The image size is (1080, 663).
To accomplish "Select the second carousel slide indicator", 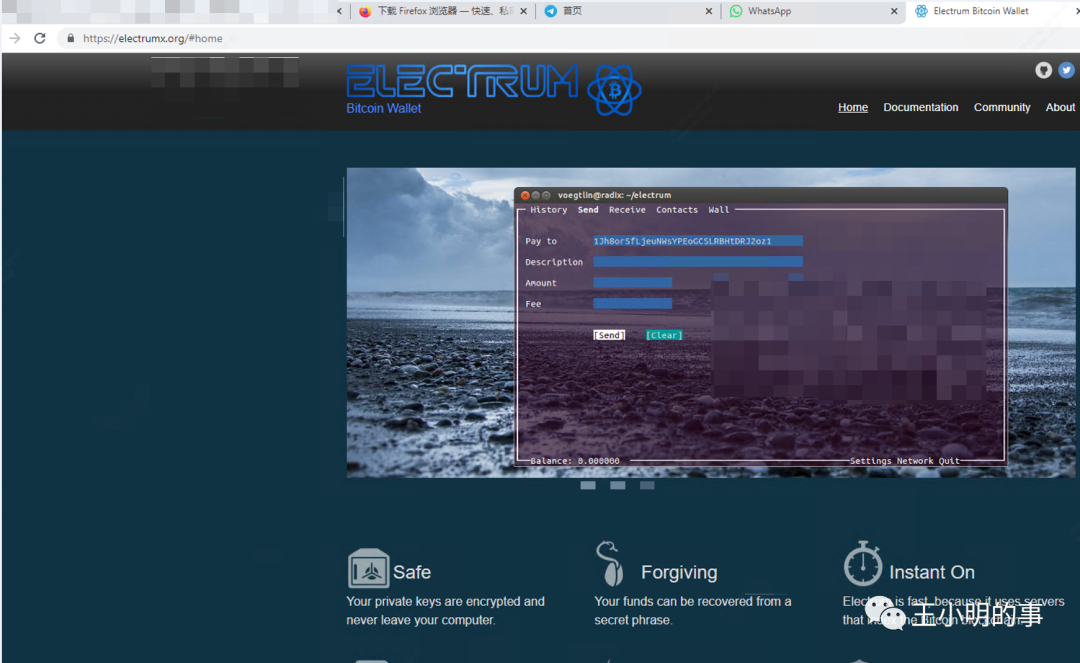I will coord(617,485).
